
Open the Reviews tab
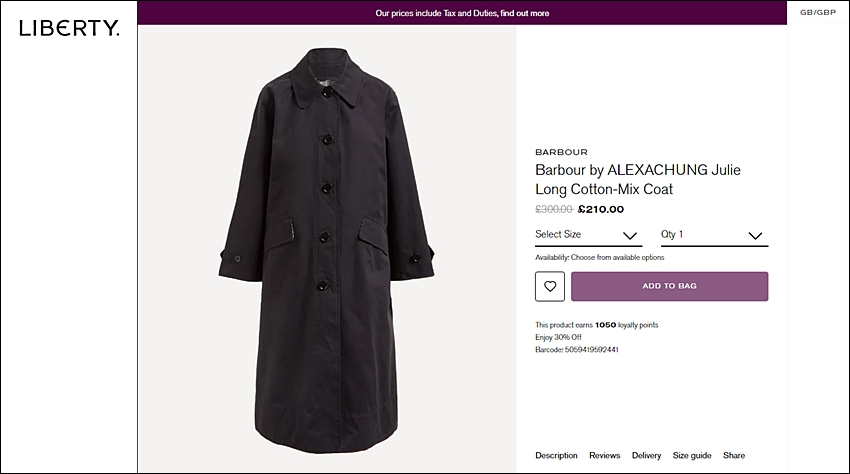pos(604,456)
